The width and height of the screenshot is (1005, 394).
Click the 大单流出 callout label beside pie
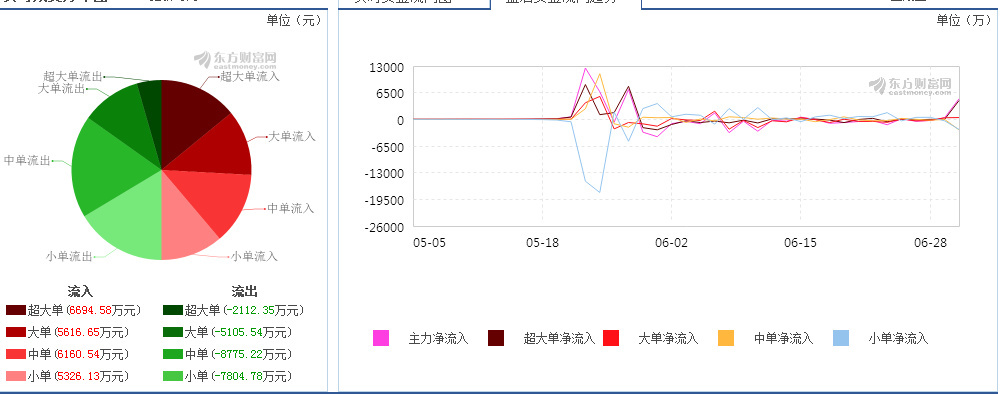[x=62, y=88]
